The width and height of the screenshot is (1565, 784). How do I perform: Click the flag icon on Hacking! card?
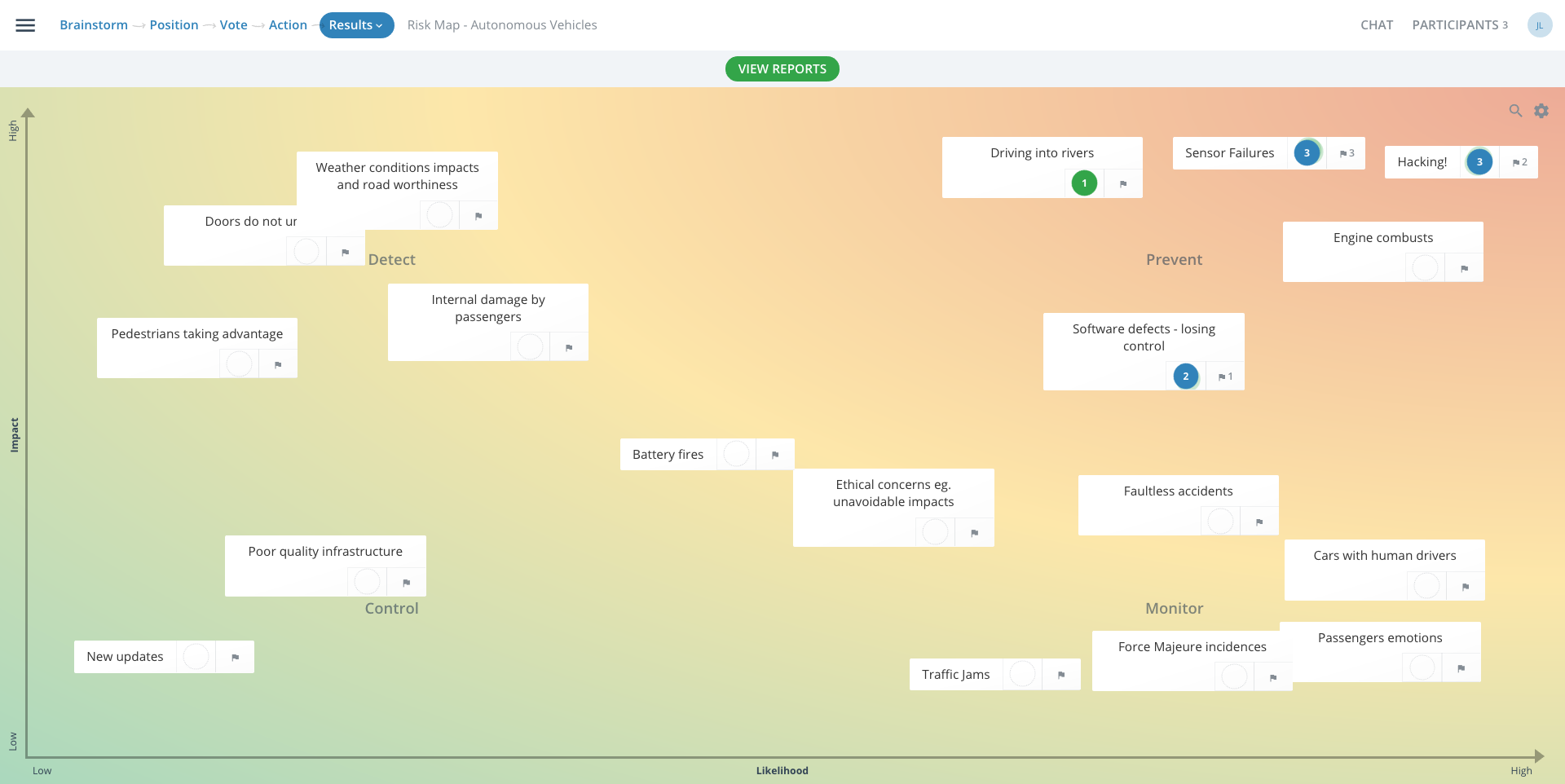point(1519,161)
